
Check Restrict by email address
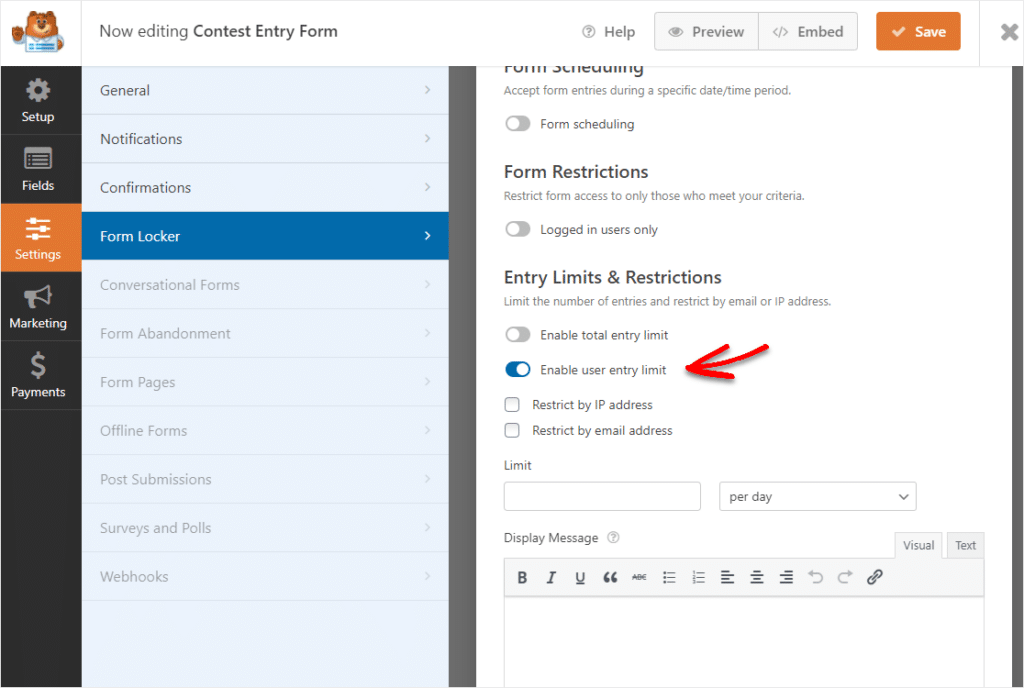tap(512, 430)
